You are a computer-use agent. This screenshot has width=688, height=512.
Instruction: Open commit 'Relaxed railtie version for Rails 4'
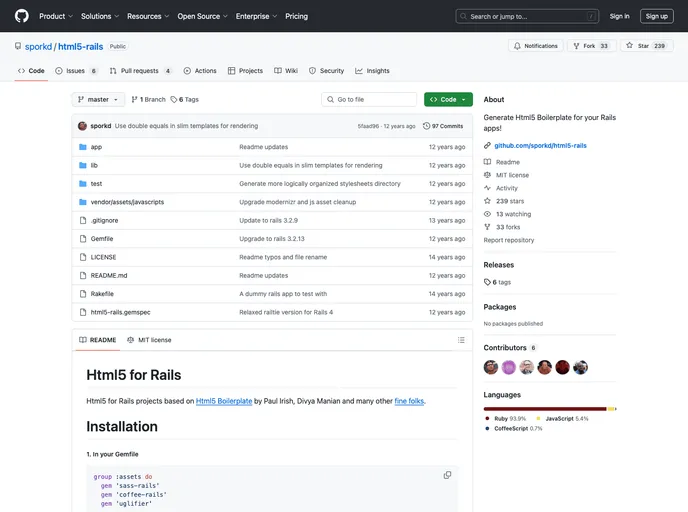(x=286, y=313)
